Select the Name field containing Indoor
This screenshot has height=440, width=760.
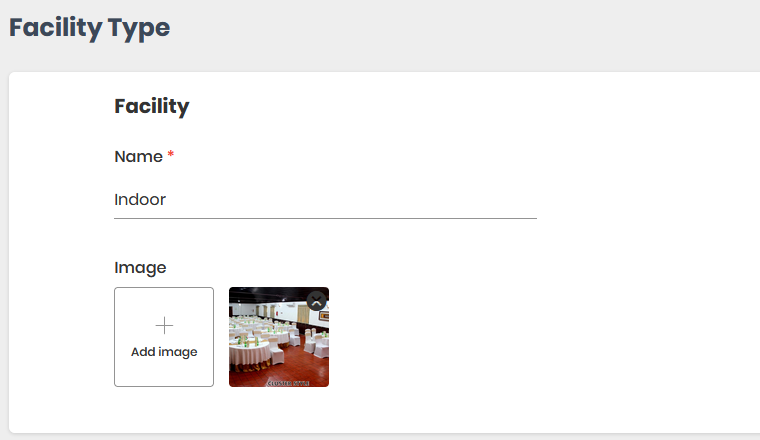coord(325,200)
